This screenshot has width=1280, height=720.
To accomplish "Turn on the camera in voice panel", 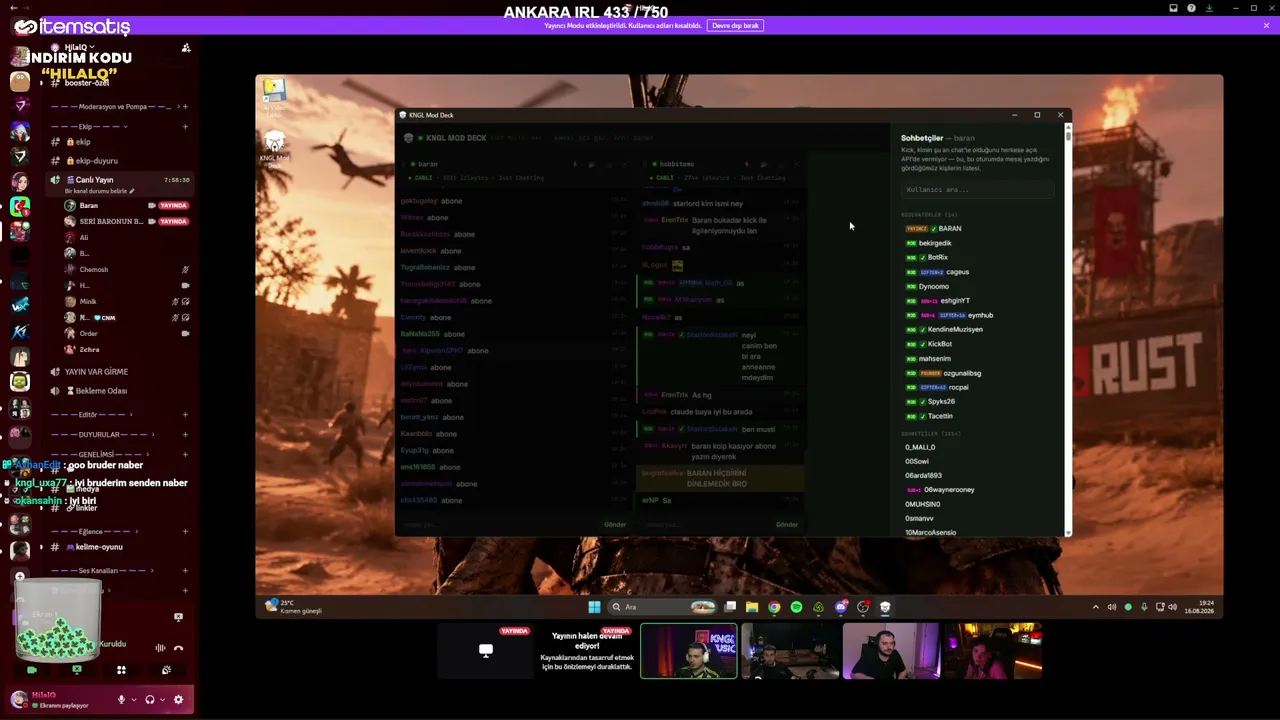I will click(32, 670).
